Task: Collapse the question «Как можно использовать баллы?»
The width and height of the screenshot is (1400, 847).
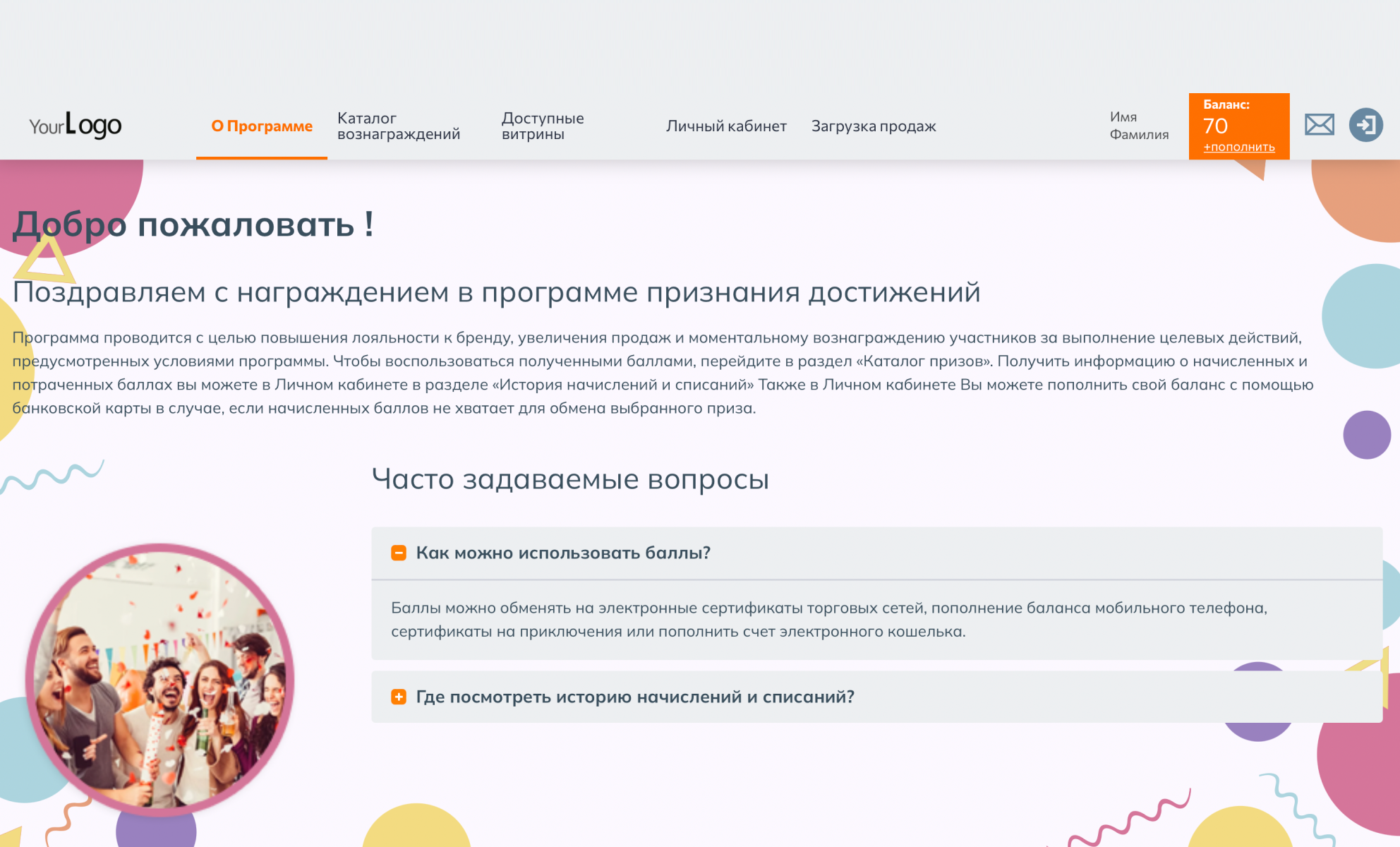Action: pyautogui.click(x=564, y=554)
